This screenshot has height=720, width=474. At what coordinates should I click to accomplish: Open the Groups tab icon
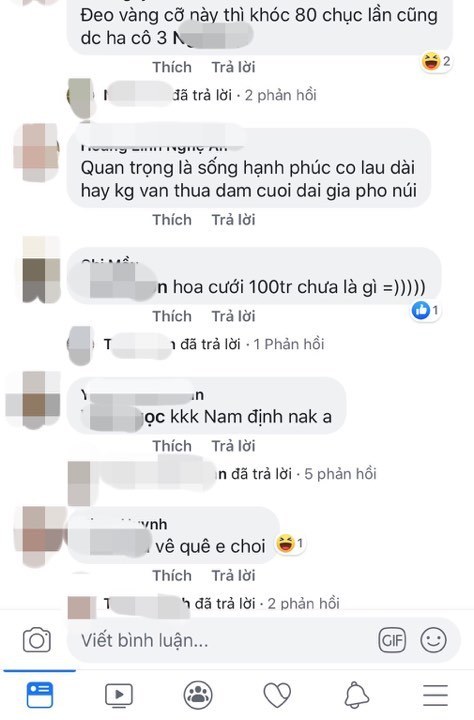[x=198, y=695]
